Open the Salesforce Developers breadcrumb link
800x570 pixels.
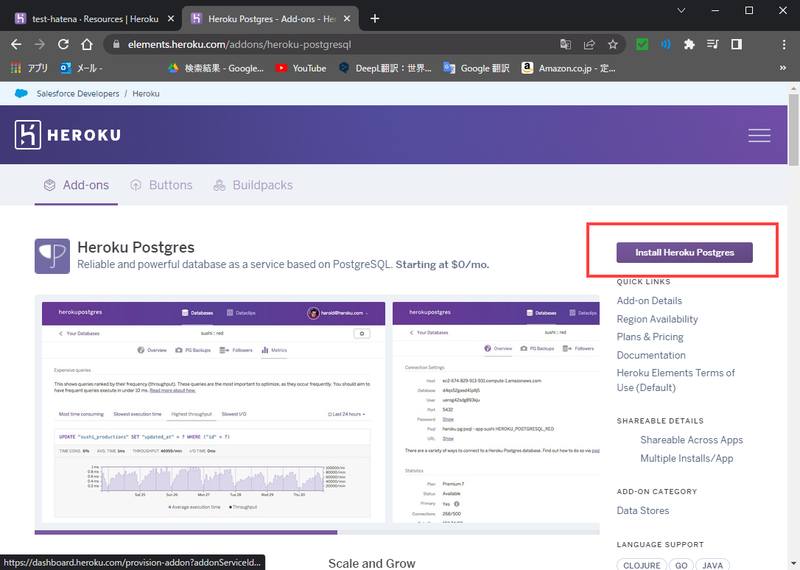pos(78,94)
